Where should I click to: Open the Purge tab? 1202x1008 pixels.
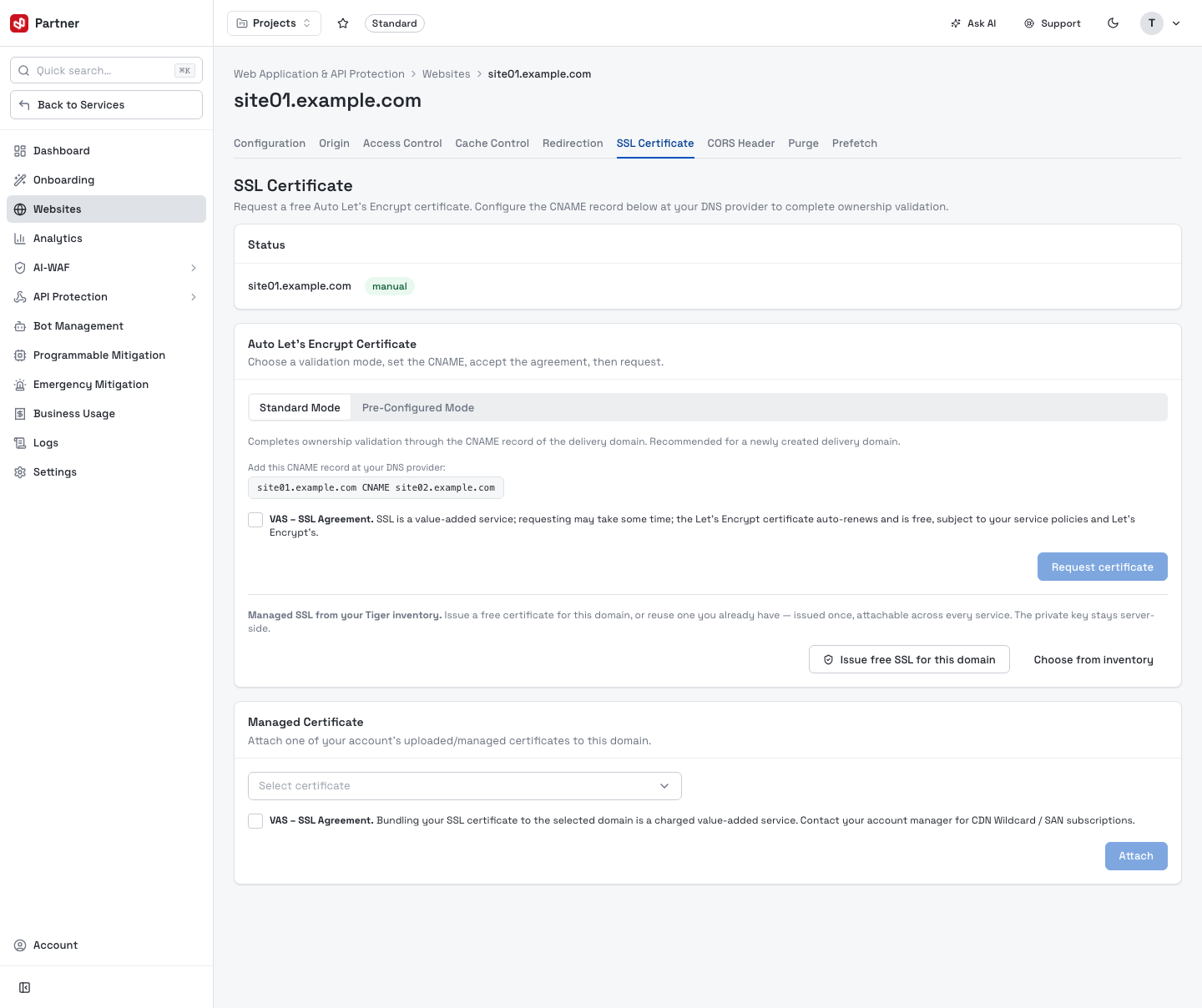coord(803,144)
